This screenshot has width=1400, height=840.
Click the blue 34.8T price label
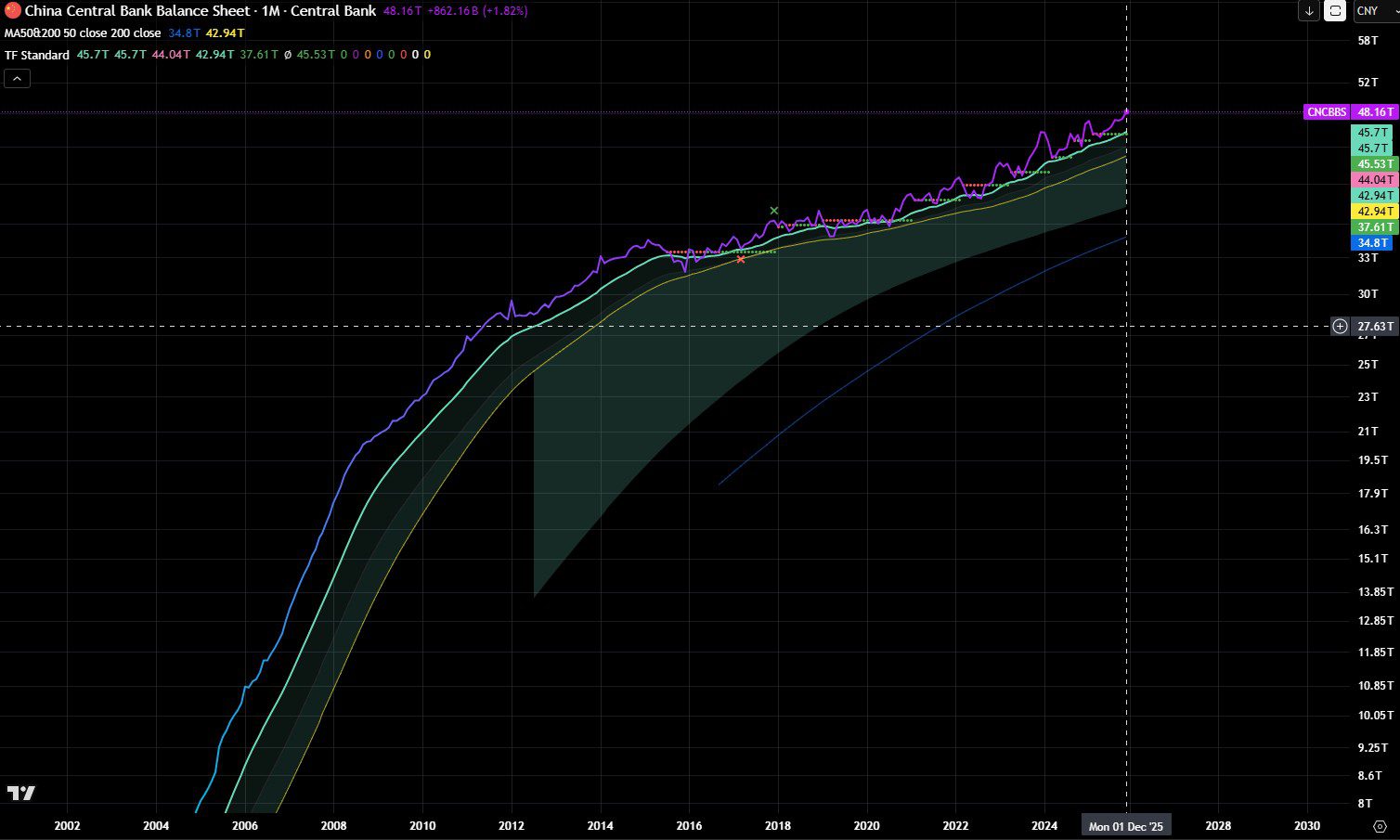[1372, 242]
